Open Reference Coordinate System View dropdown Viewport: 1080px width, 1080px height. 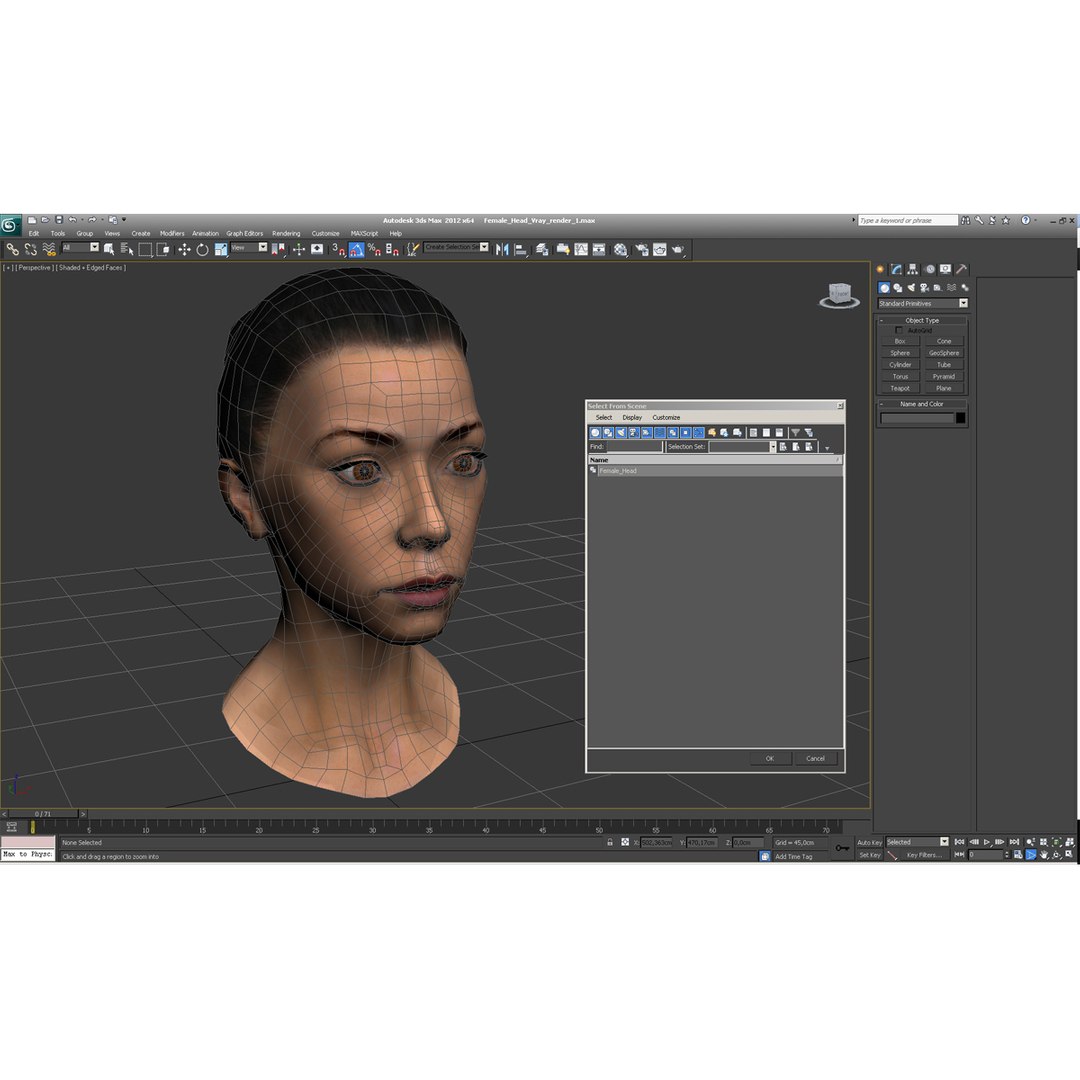tap(249, 247)
